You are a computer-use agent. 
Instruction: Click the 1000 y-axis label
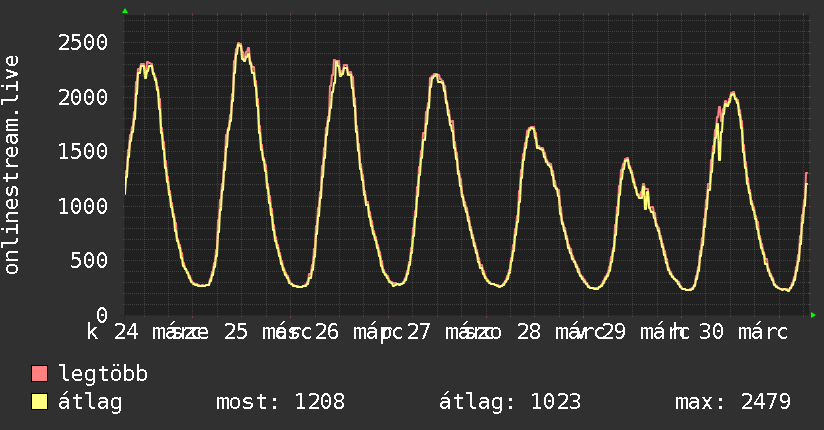pos(83,206)
